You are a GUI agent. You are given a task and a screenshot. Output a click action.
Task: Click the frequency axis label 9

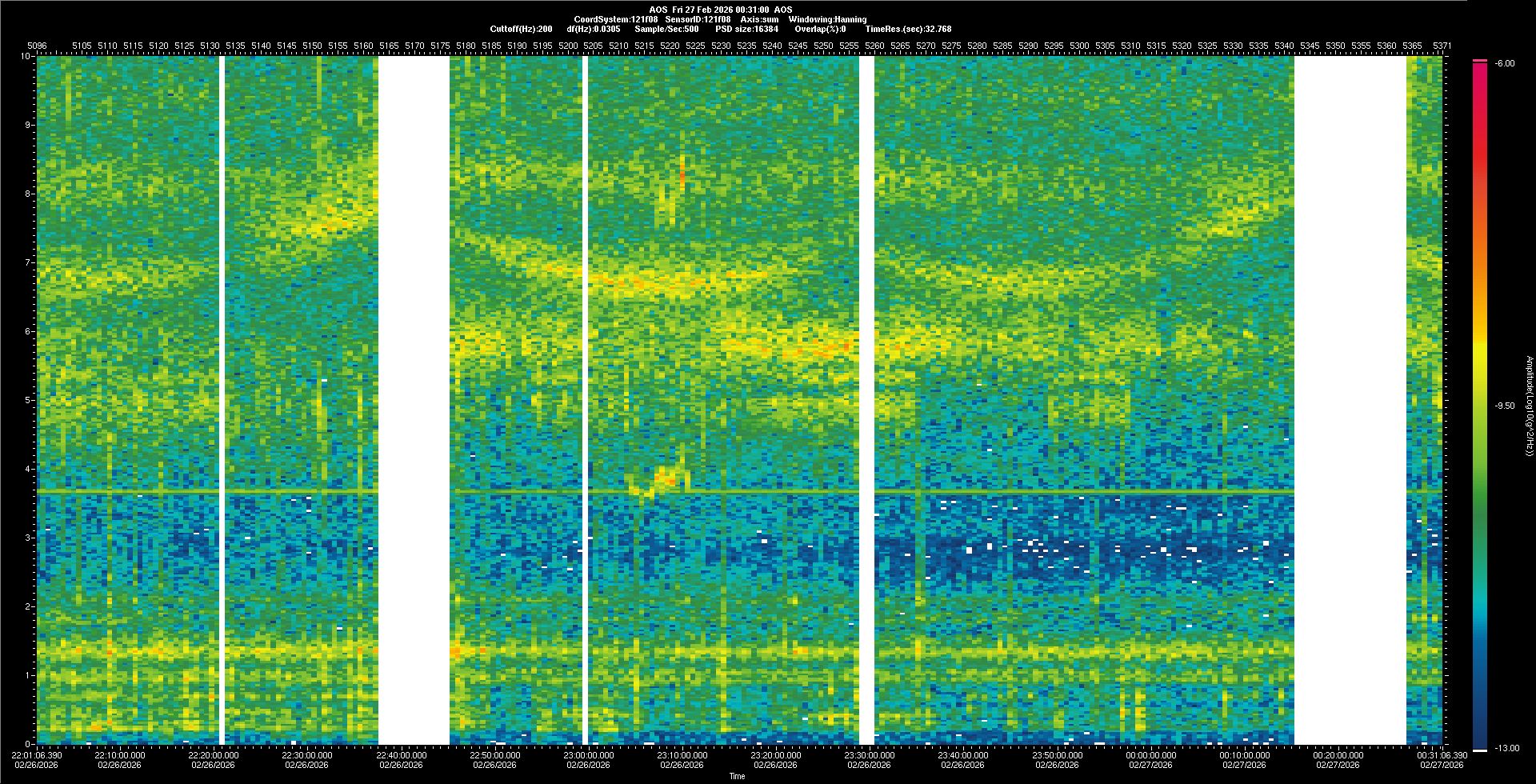click(x=29, y=125)
